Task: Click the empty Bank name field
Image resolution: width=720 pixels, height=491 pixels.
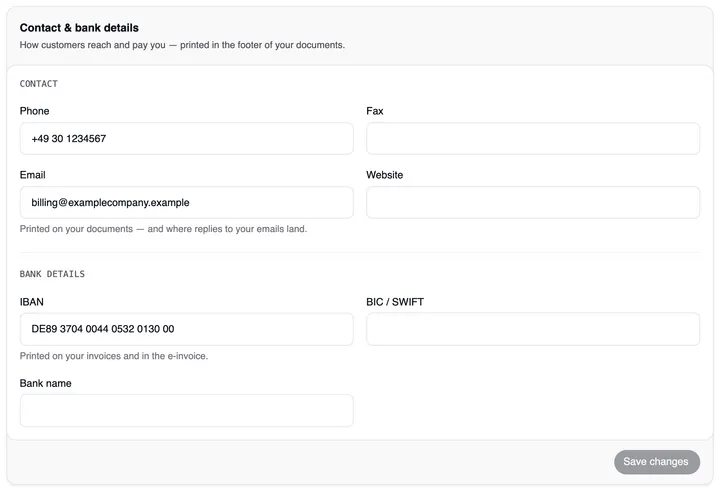Action: [186, 411]
